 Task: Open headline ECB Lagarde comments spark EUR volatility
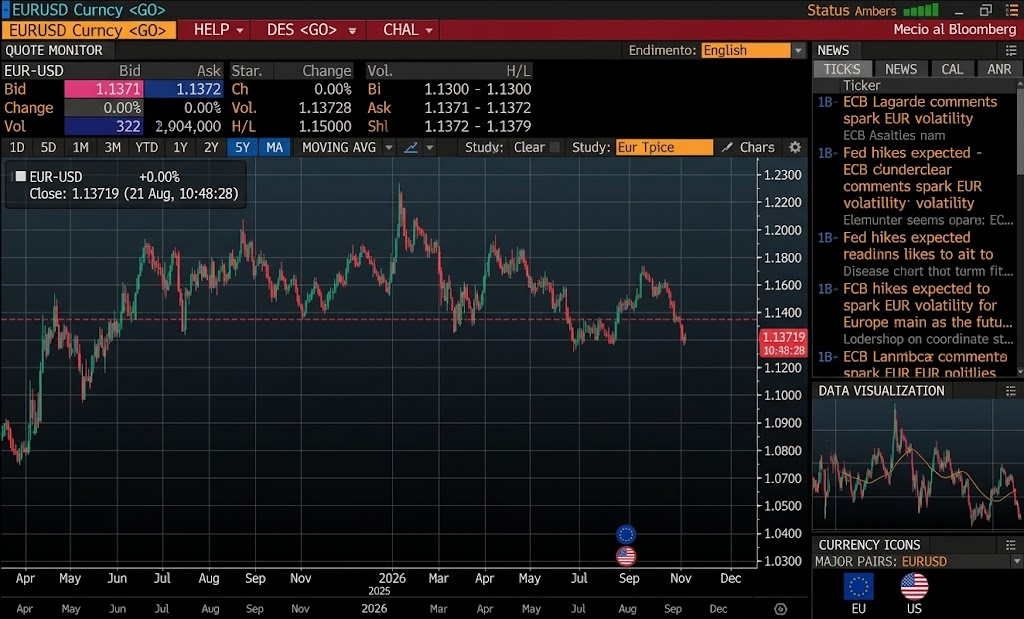920,110
